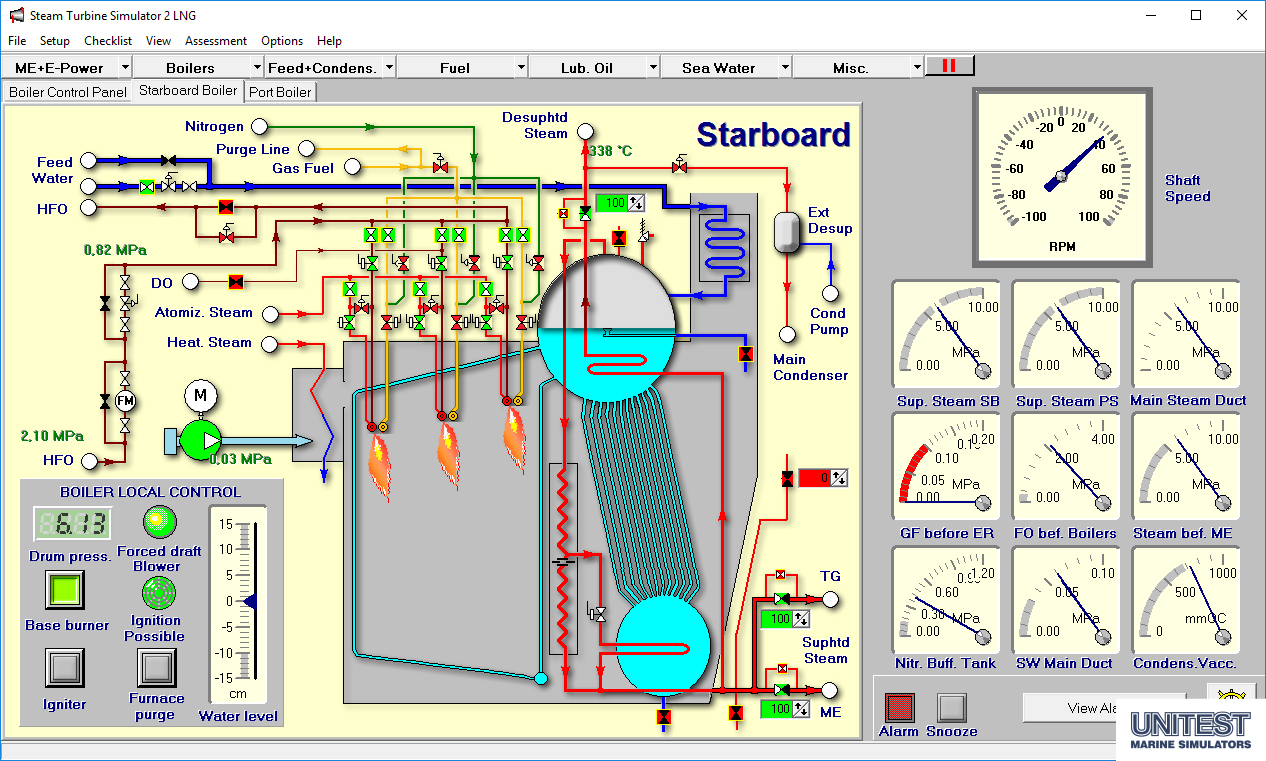Click the fan motor M symbol
1266x761 pixels.
tap(200, 396)
